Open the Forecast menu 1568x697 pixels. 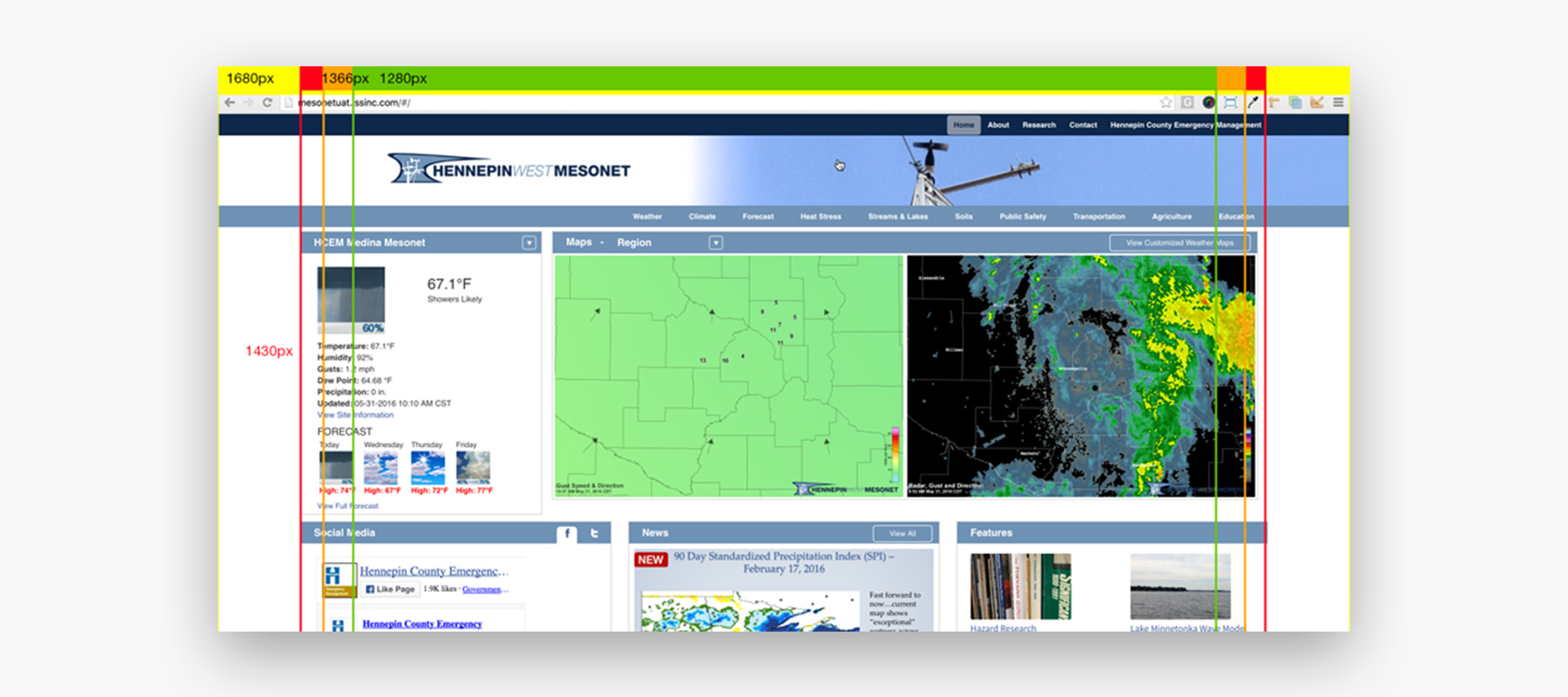click(x=758, y=217)
